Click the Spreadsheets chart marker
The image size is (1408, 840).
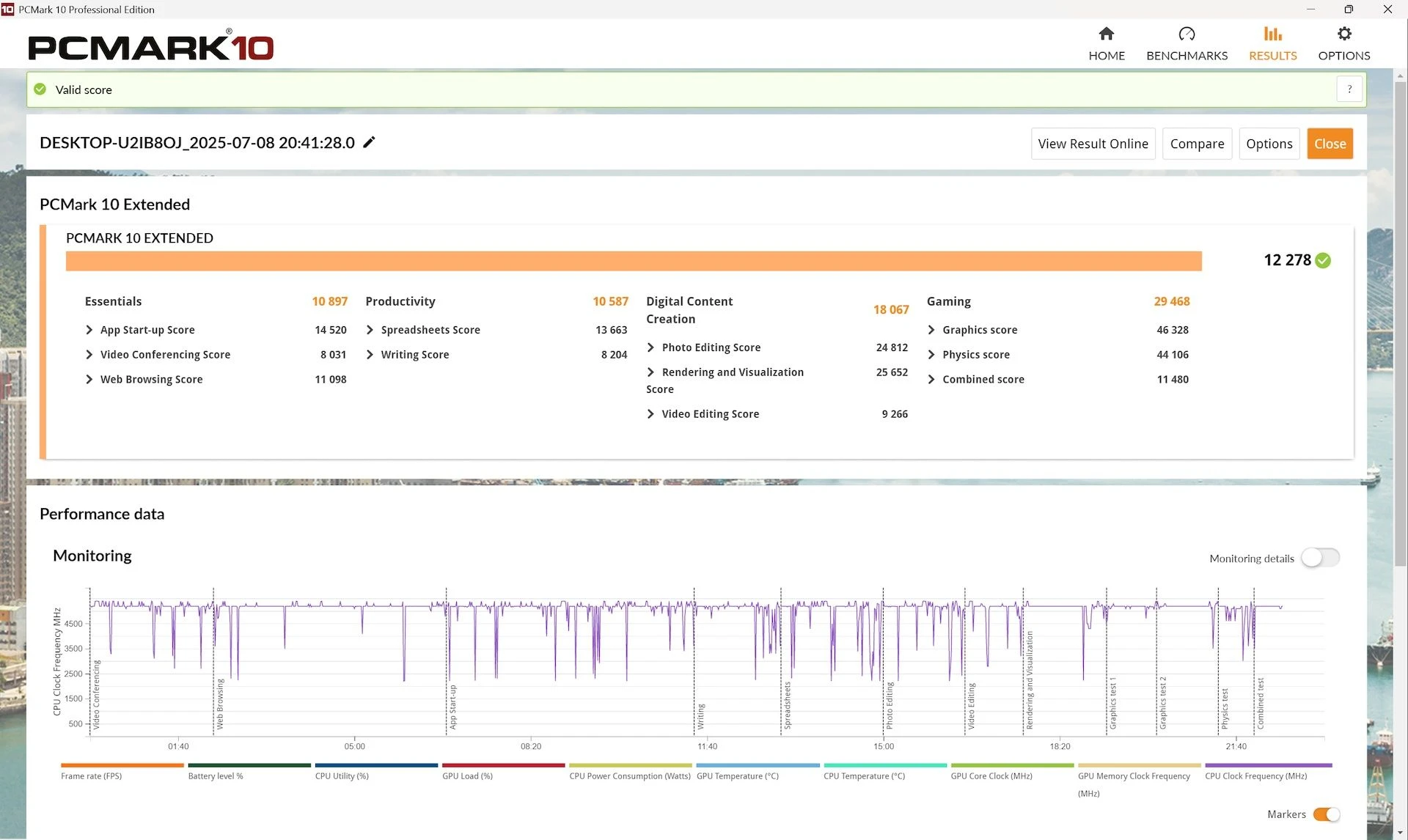click(x=787, y=705)
